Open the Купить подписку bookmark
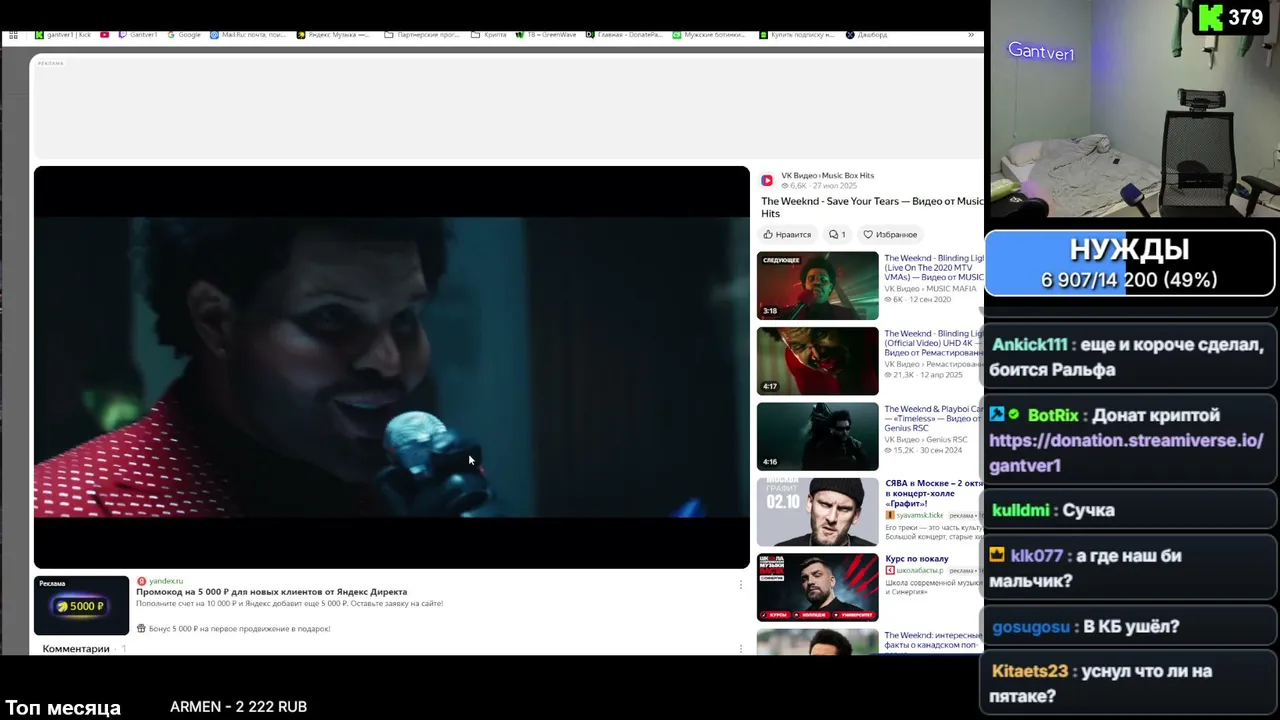1280x720 pixels. pos(797,35)
